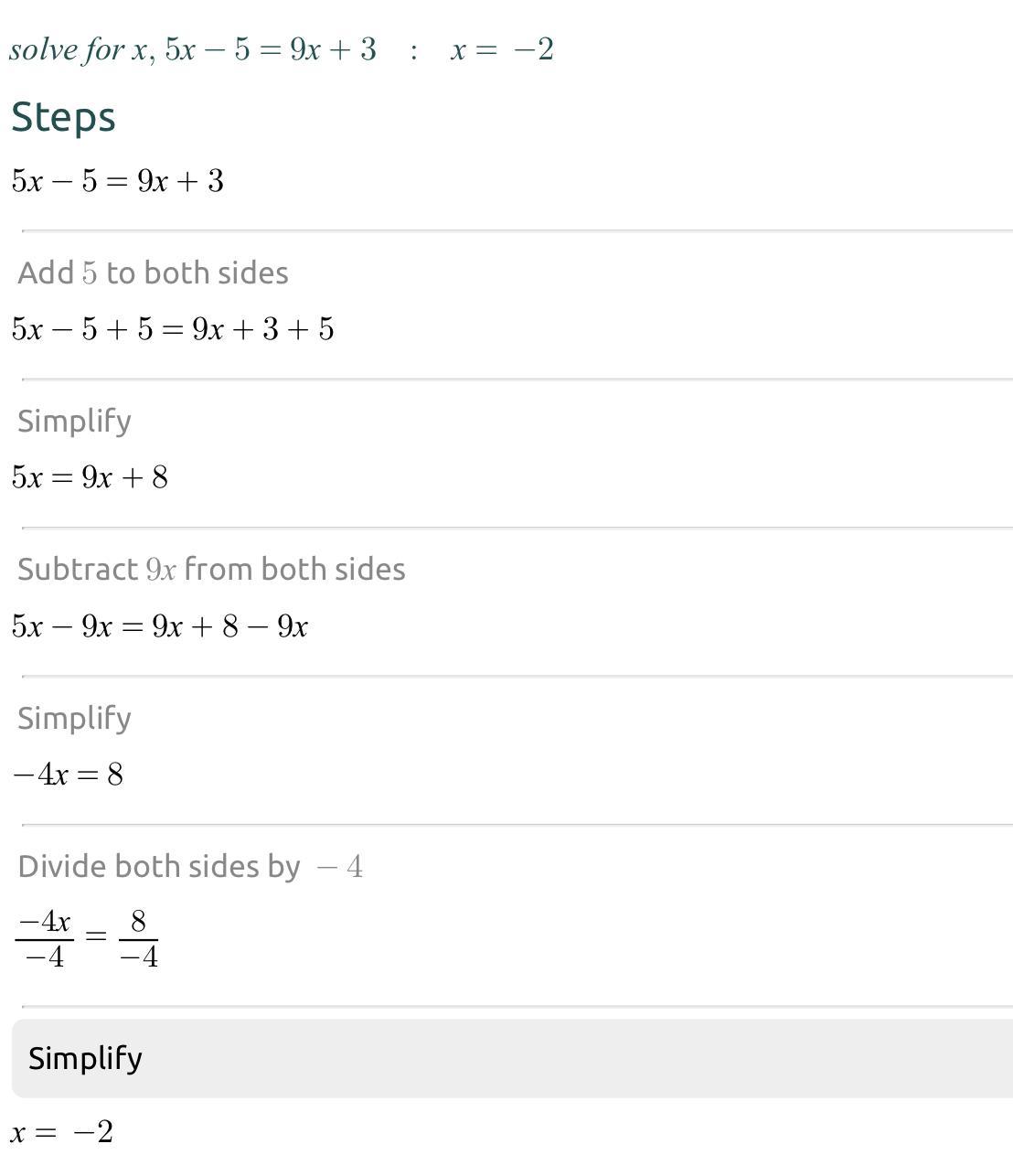Click the equation −4x = 8
The width and height of the screenshot is (1013, 1176).
(68, 775)
